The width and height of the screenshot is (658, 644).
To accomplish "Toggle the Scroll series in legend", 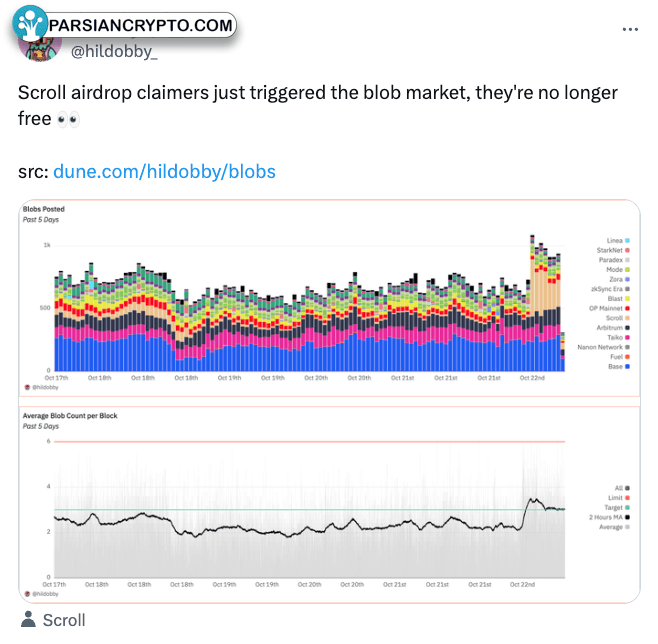I will pos(618,318).
